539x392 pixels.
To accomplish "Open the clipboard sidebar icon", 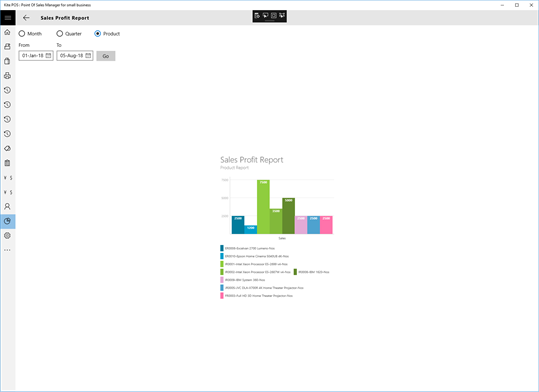I will coord(7,163).
